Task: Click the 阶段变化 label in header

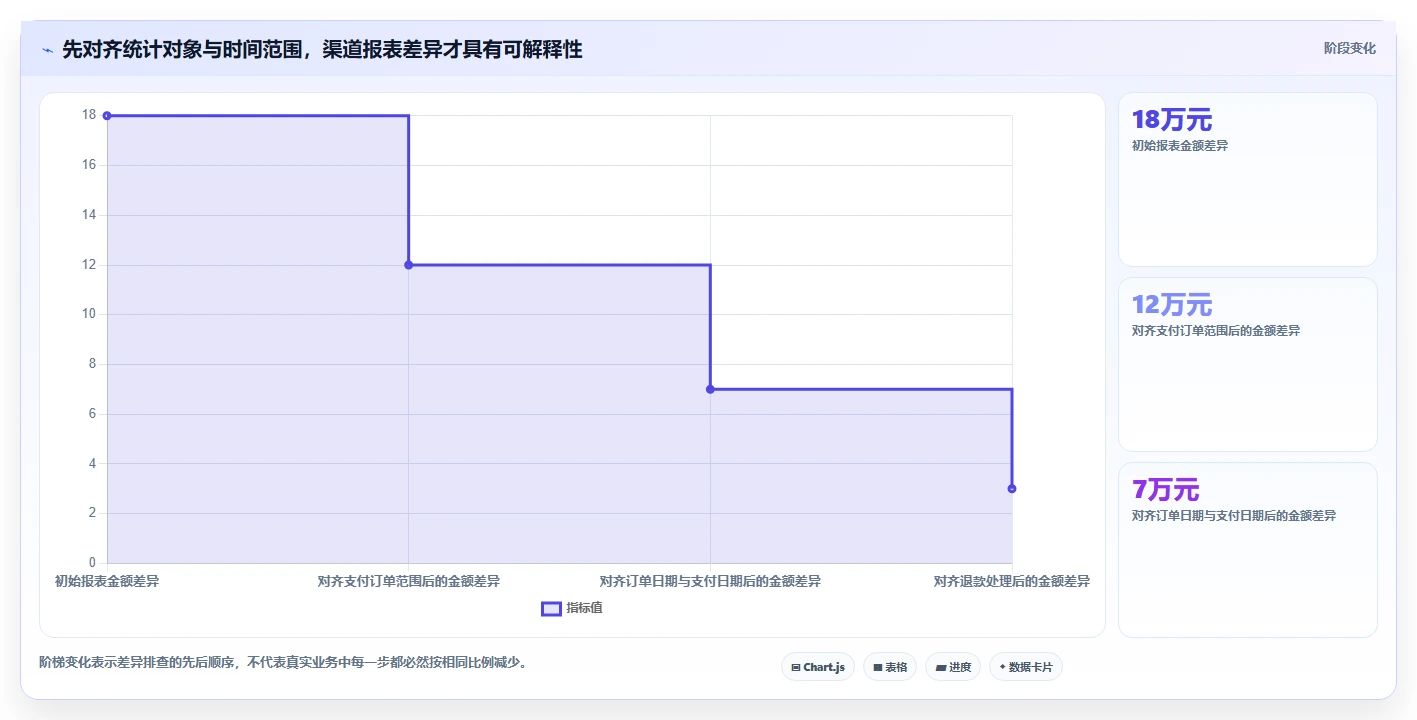Action: [1350, 48]
